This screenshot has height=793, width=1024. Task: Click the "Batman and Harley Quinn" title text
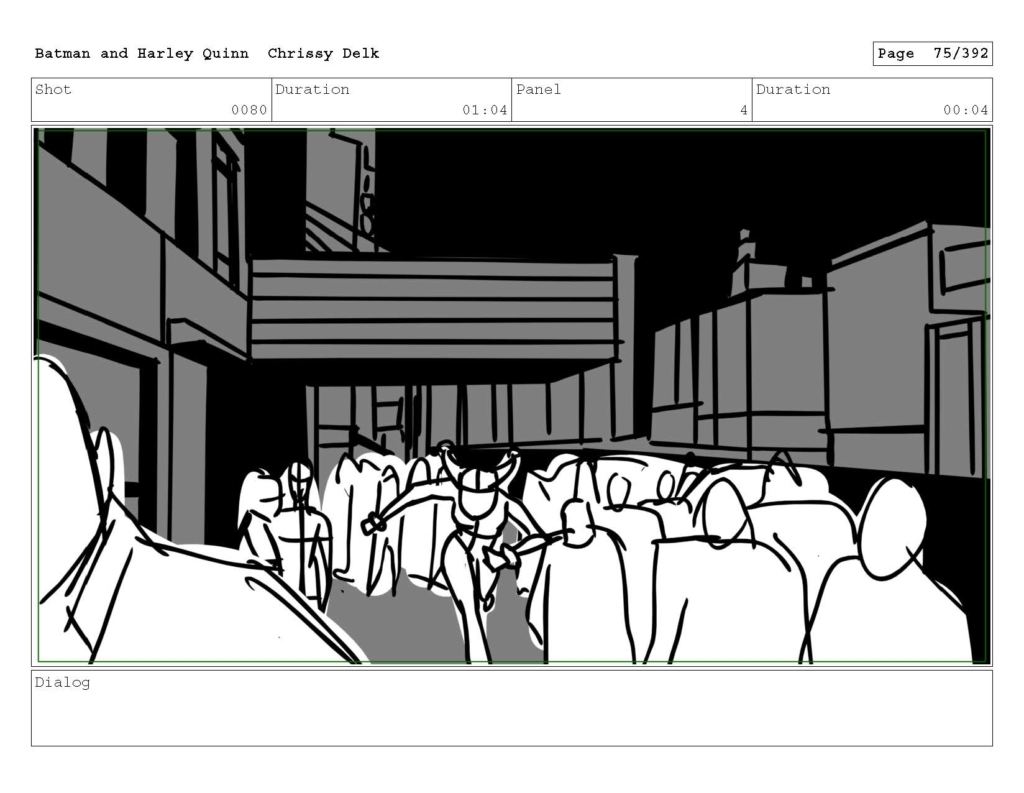point(142,54)
